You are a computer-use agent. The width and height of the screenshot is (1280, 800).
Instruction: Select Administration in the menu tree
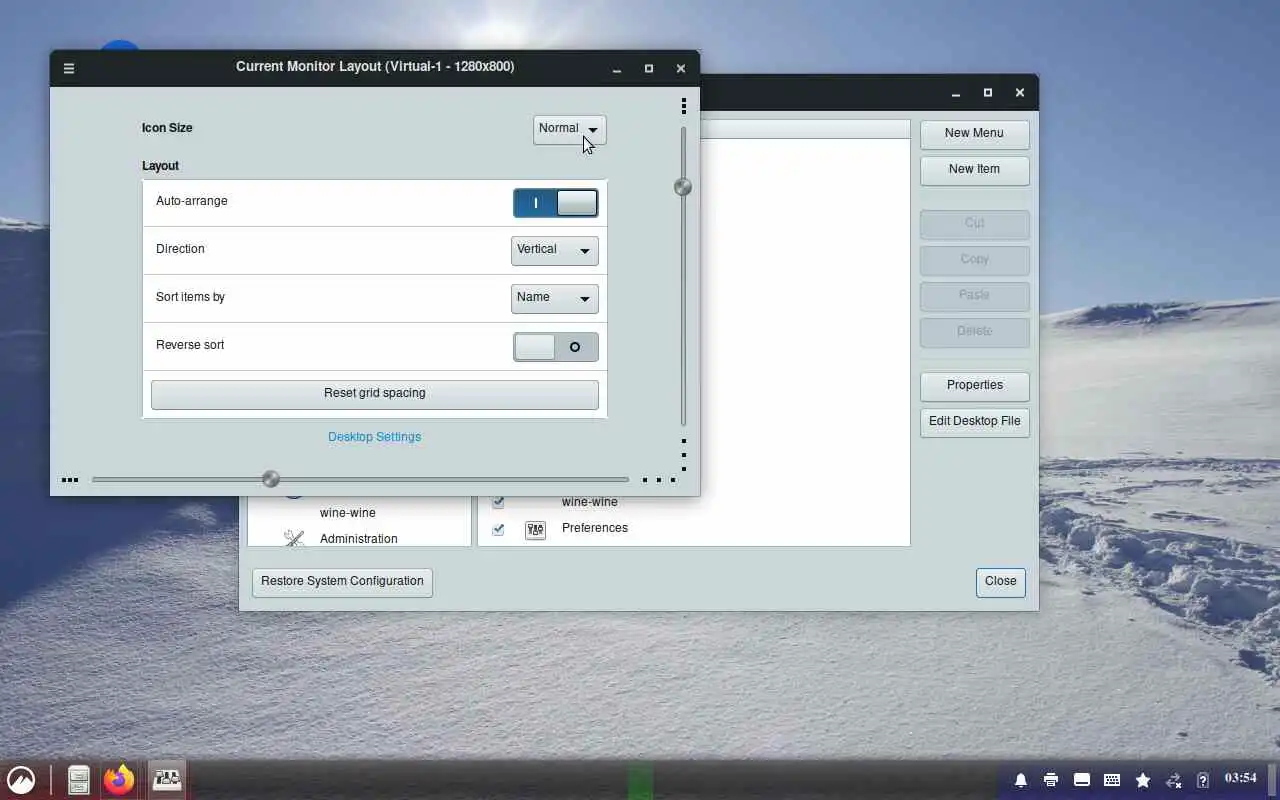point(359,539)
